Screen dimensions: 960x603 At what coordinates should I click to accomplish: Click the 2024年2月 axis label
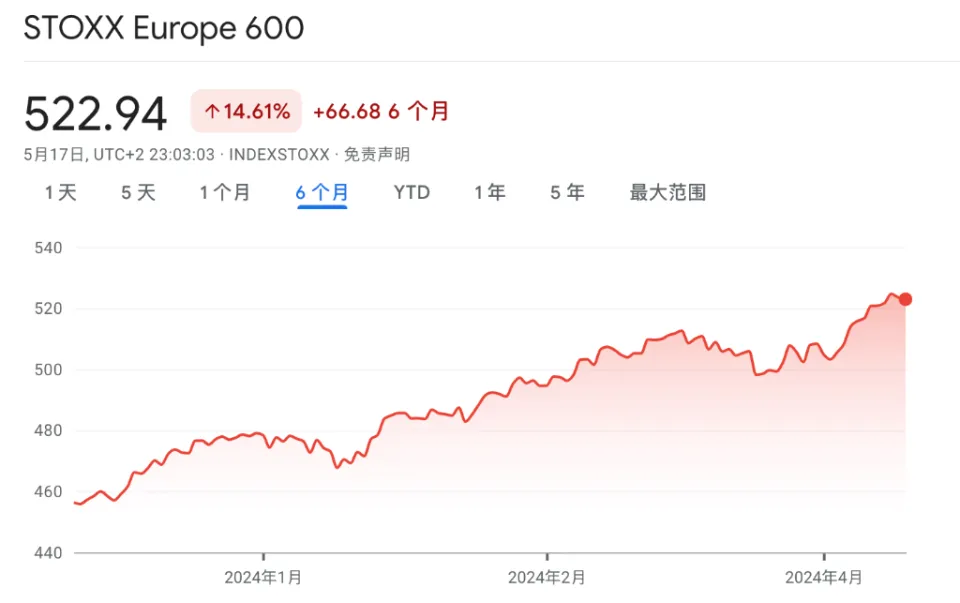(x=546, y=577)
